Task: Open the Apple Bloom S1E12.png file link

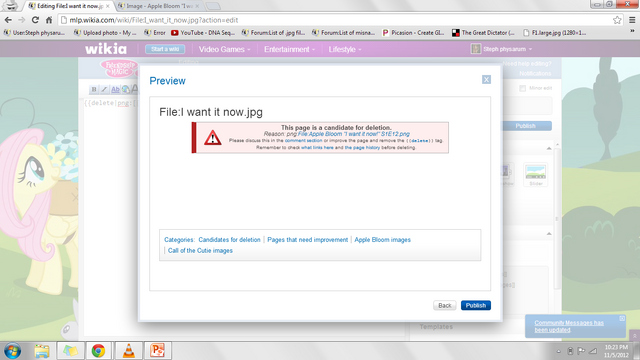Action: [x=353, y=134]
